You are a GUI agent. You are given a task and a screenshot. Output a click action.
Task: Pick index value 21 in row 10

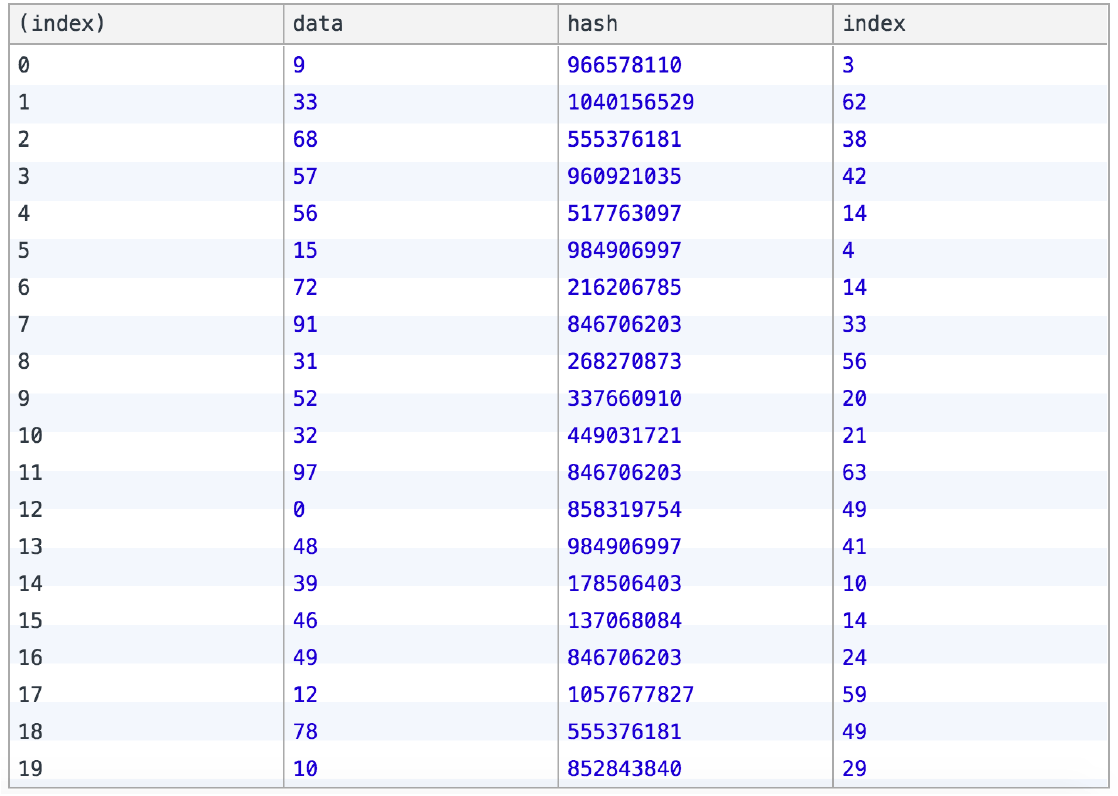[x=855, y=437]
